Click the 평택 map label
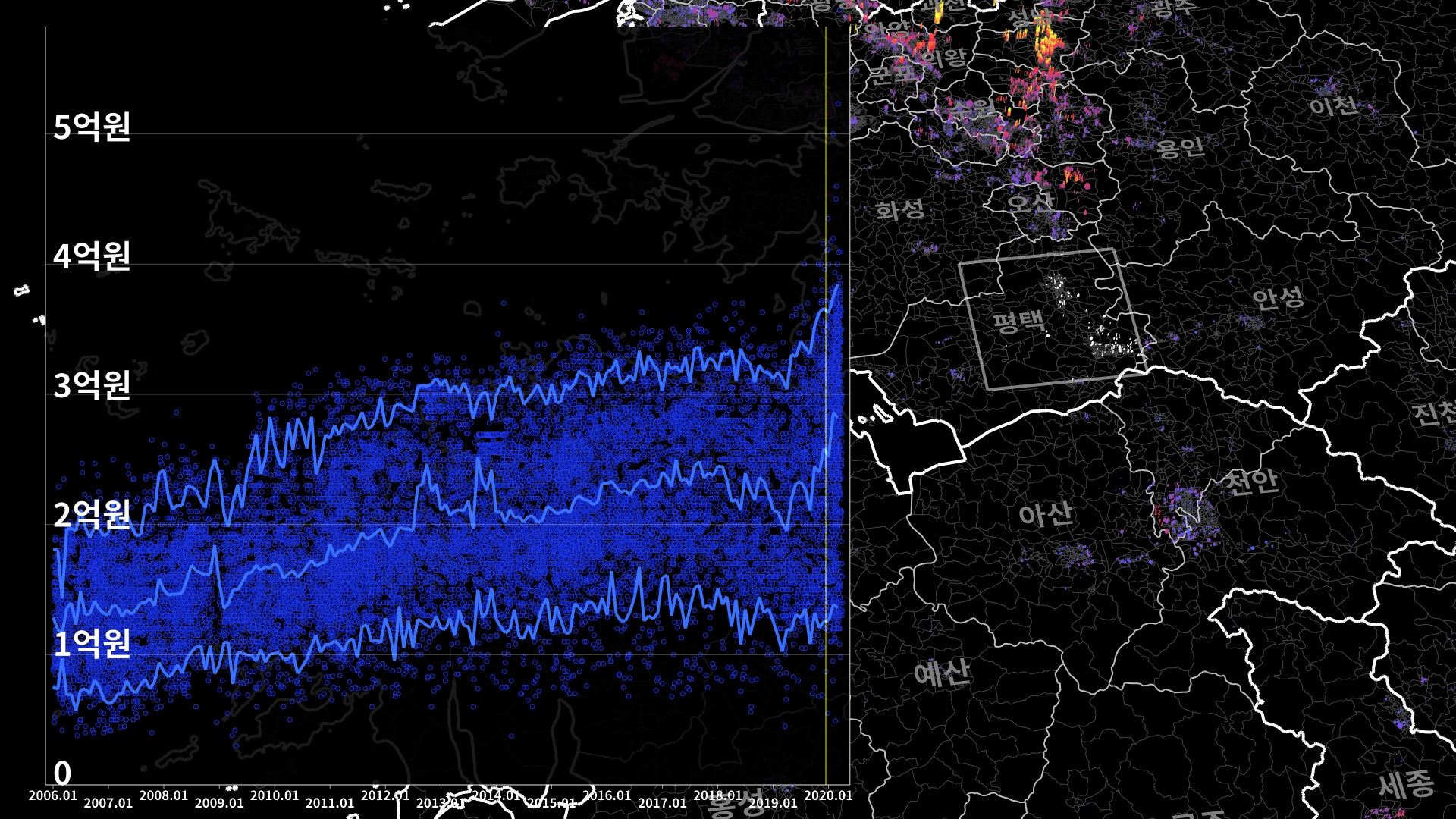1456x819 pixels. click(1018, 322)
